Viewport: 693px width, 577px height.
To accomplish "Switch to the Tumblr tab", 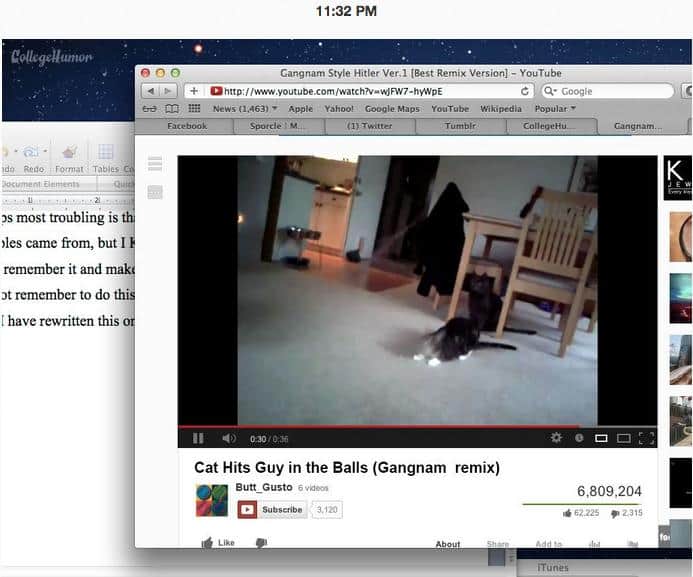I will click(459, 126).
